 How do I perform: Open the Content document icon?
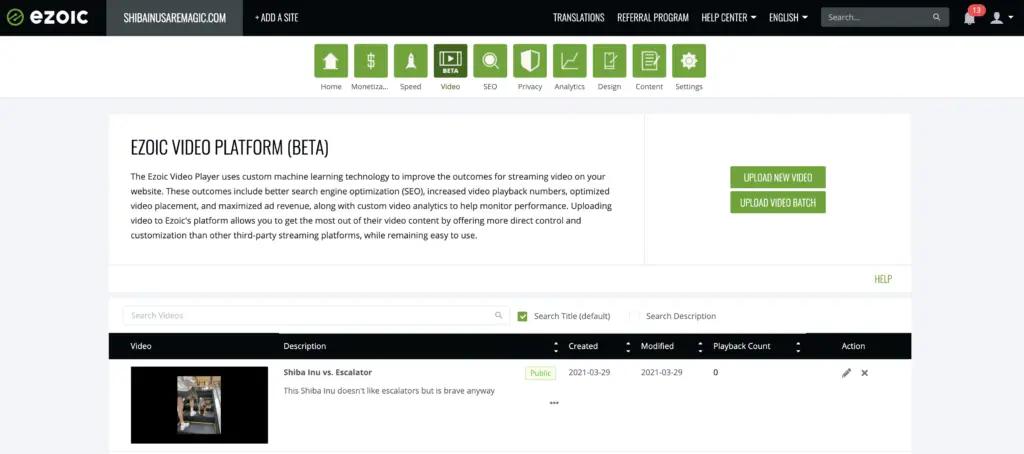click(649, 61)
